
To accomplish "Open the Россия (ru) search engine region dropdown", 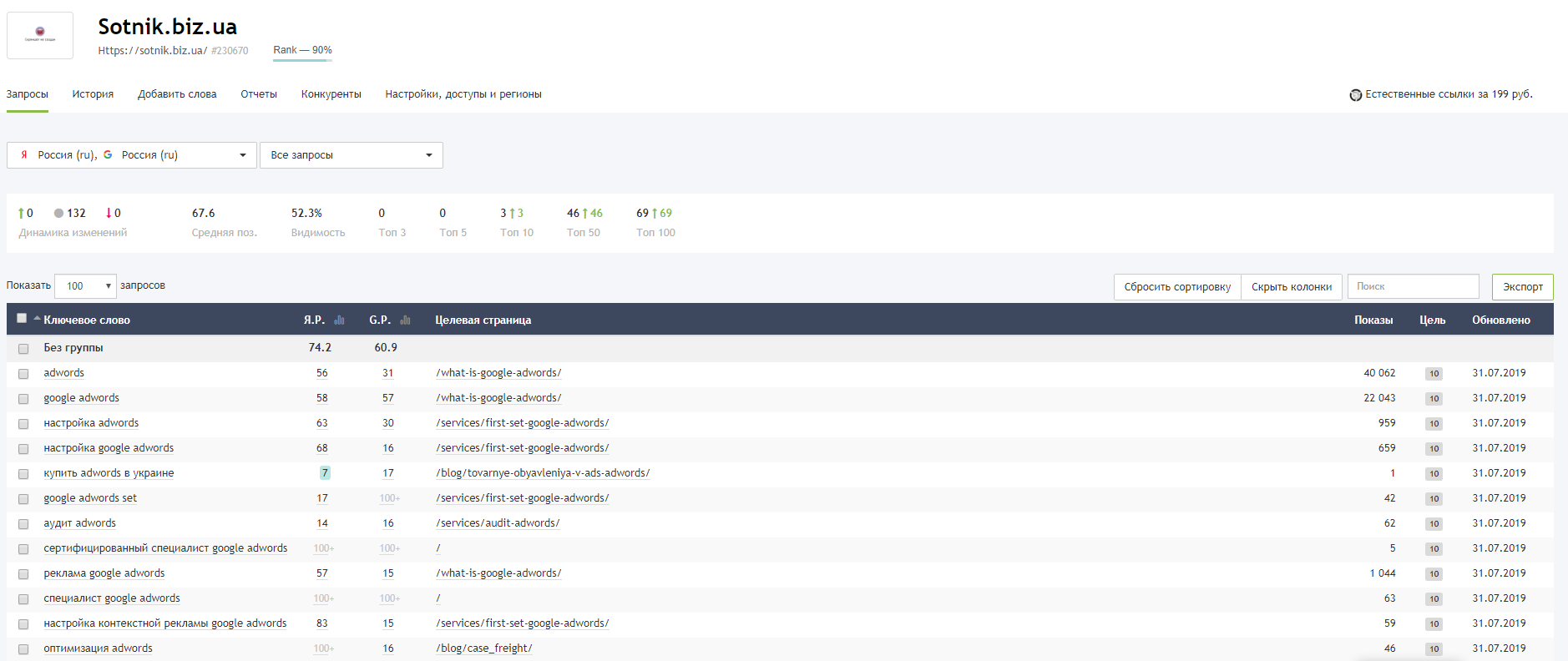I will (132, 155).
